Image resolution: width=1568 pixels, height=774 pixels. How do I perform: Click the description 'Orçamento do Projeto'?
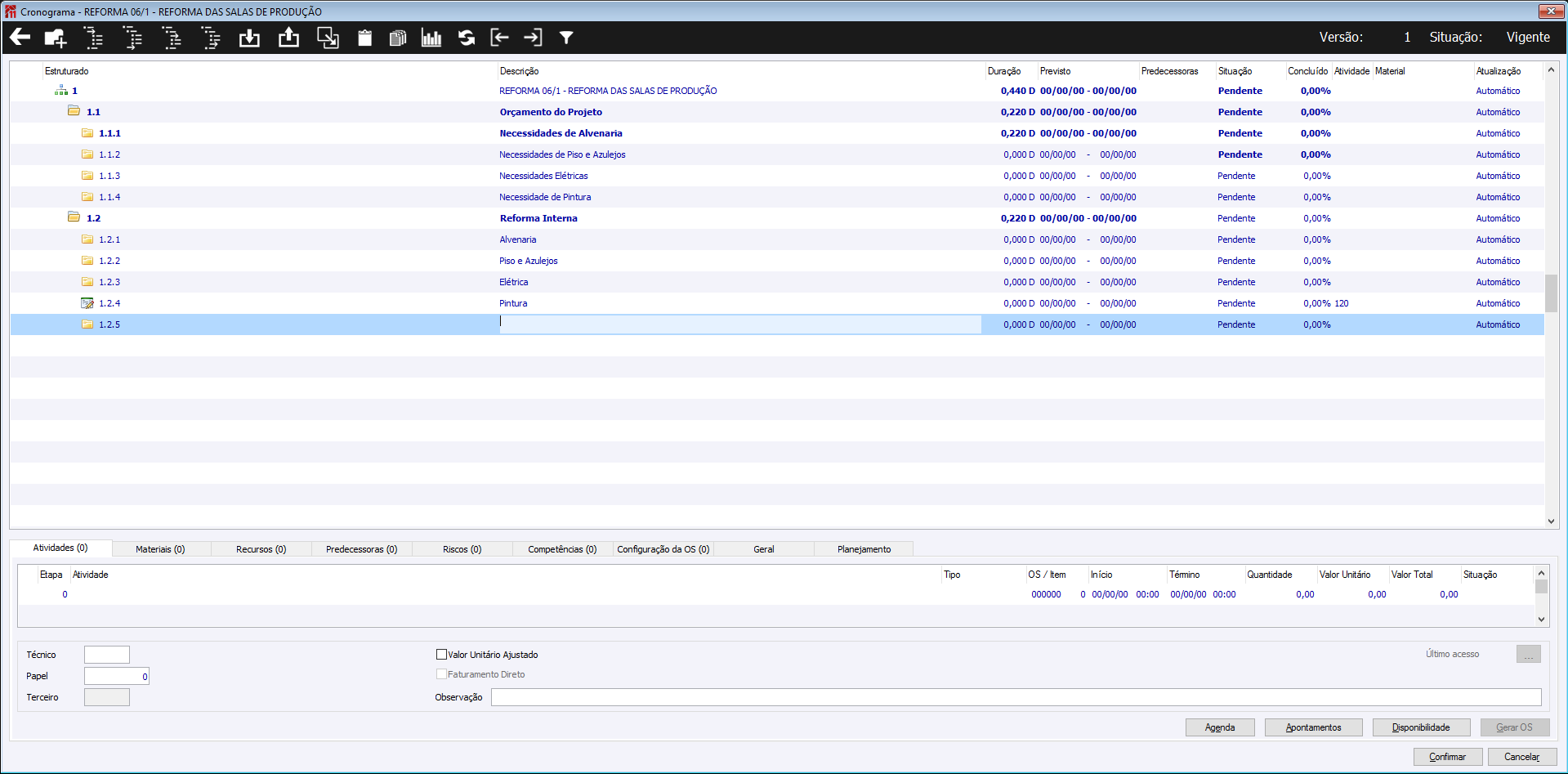551,112
